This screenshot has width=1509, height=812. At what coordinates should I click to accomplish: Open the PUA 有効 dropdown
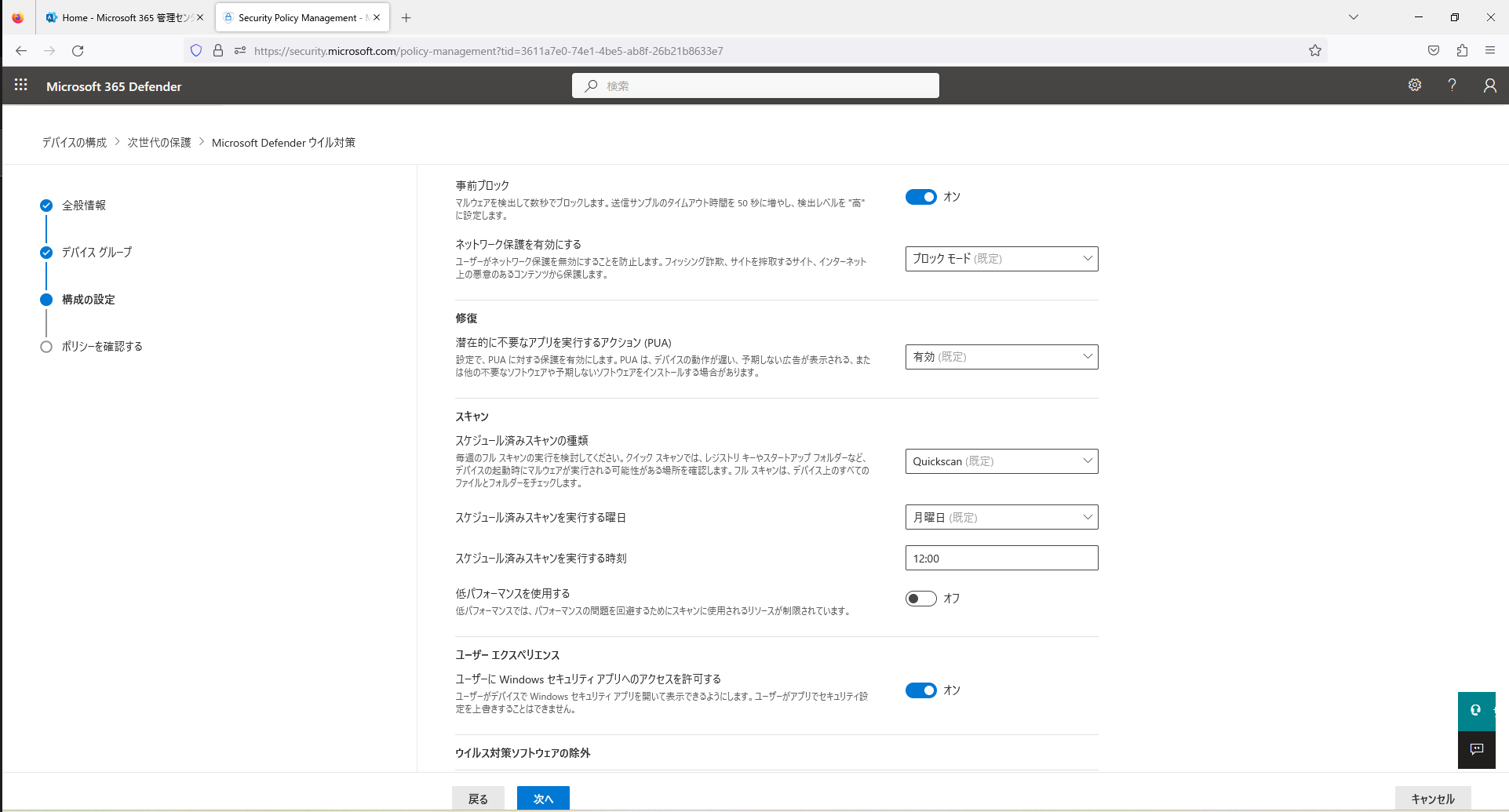[x=1002, y=357]
